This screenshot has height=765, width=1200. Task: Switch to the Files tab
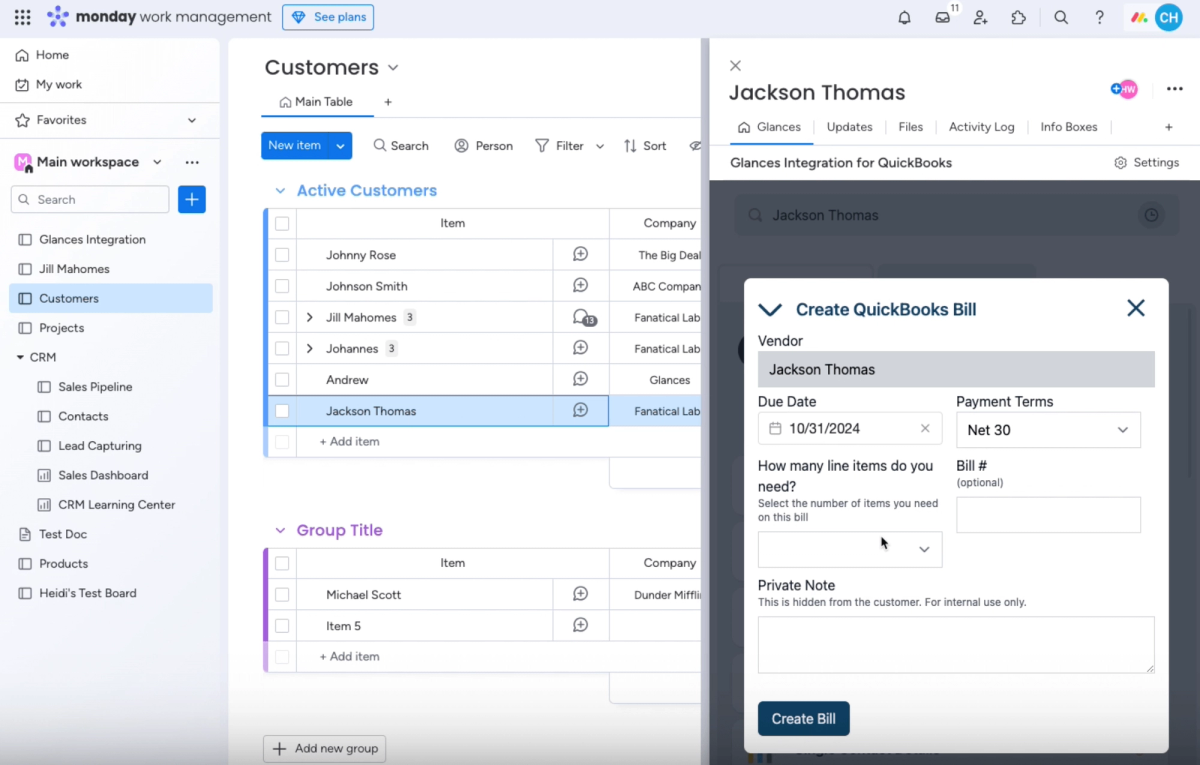(x=910, y=127)
